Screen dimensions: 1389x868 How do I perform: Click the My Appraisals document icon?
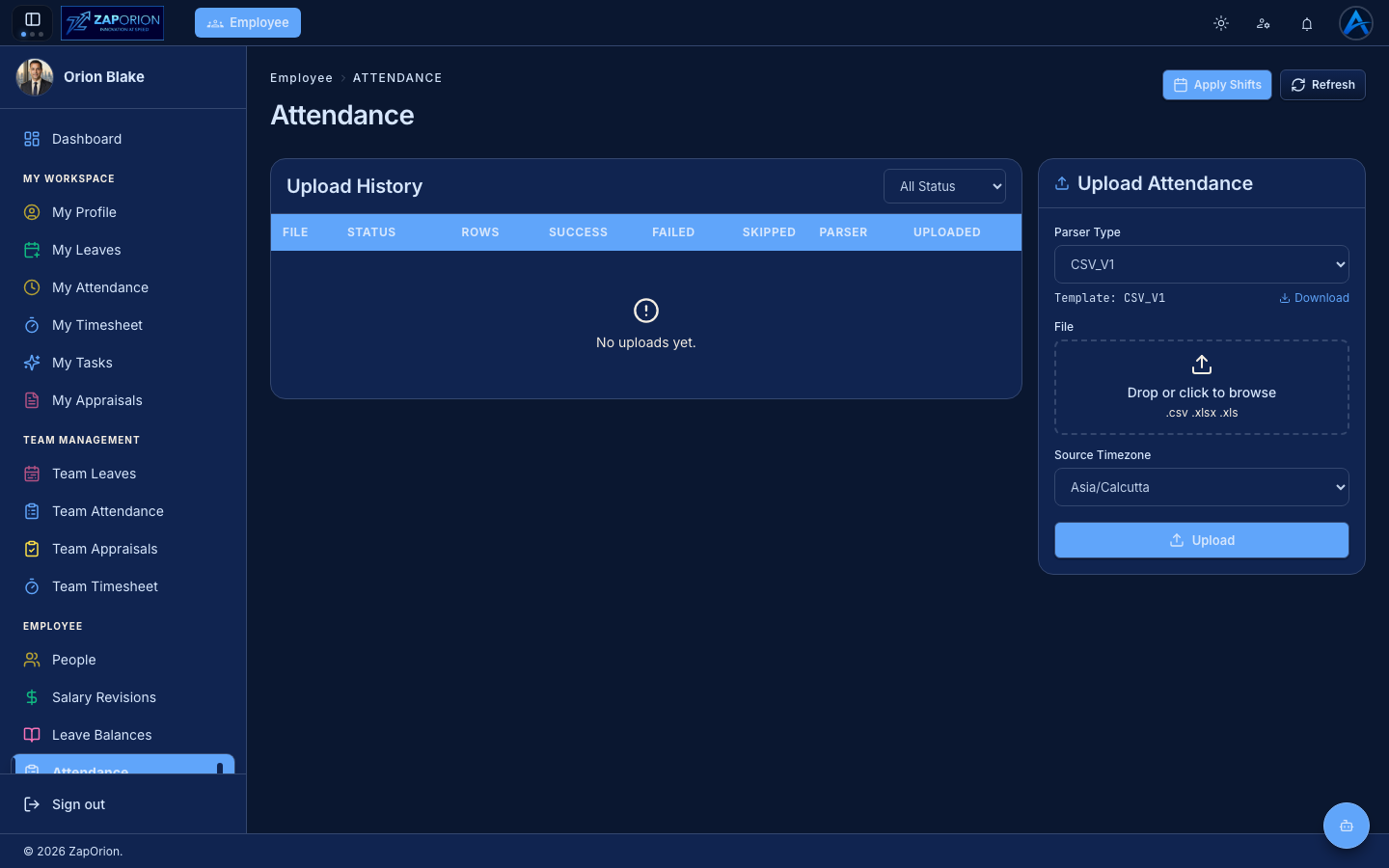coord(32,400)
